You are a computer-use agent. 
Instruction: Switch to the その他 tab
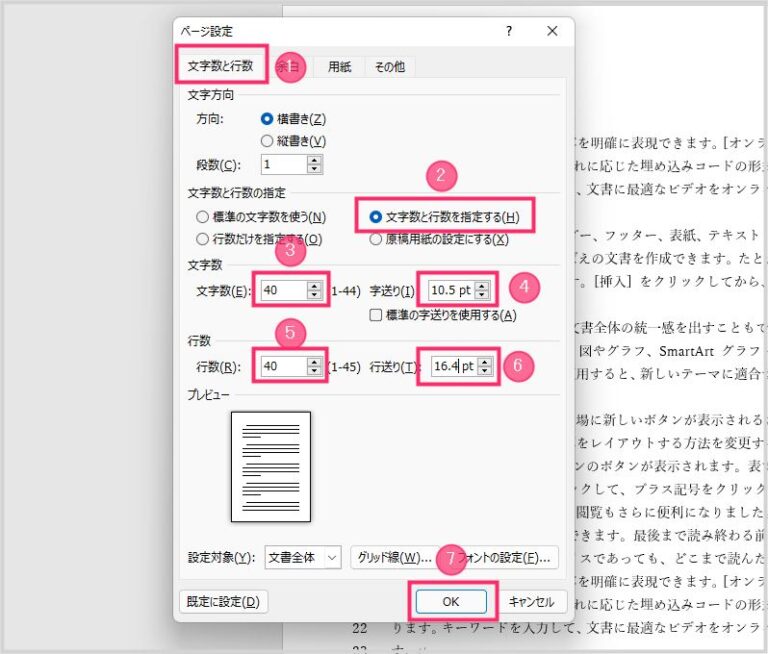click(390, 67)
